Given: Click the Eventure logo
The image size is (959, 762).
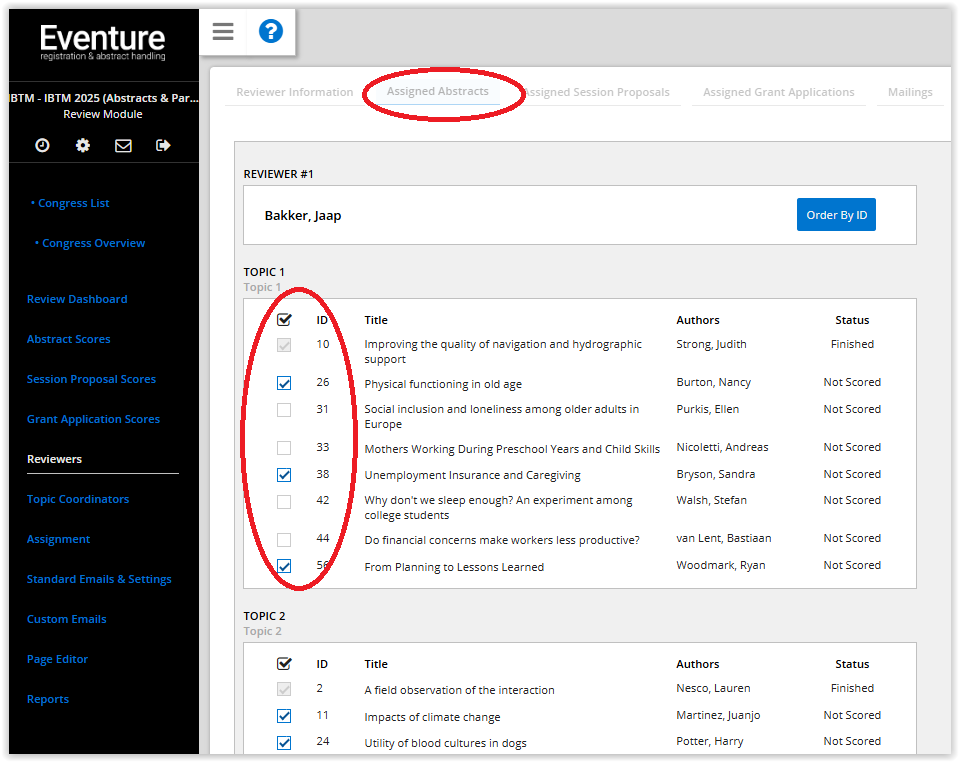Looking at the screenshot, I should pos(103,42).
